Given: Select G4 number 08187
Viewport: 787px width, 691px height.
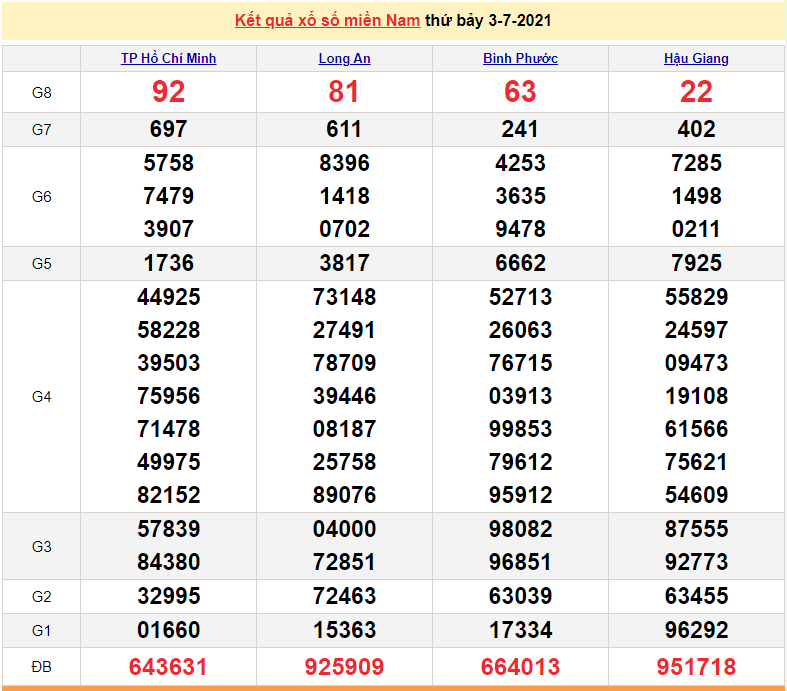Looking at the screenshot, I should pyautogui.click(x=344, y=430).
